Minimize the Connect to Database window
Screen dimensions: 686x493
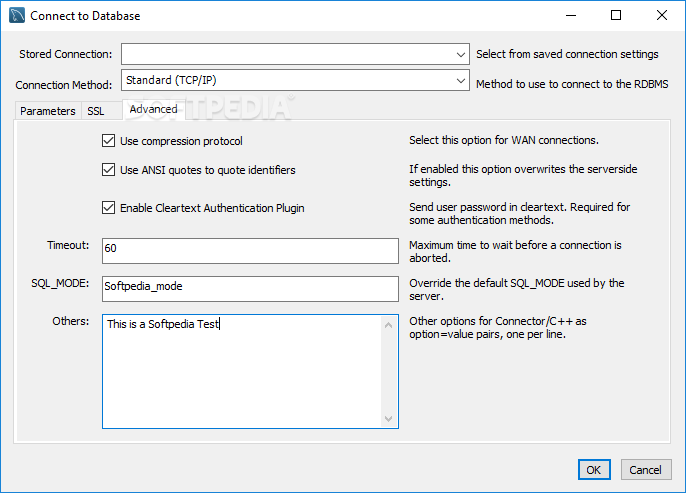pyautogui.click(x=571, y=15)
